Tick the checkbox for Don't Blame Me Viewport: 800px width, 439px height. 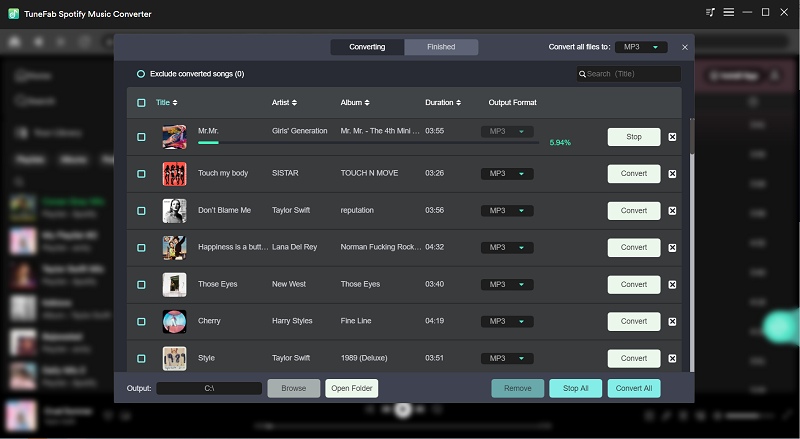[141, 211]
